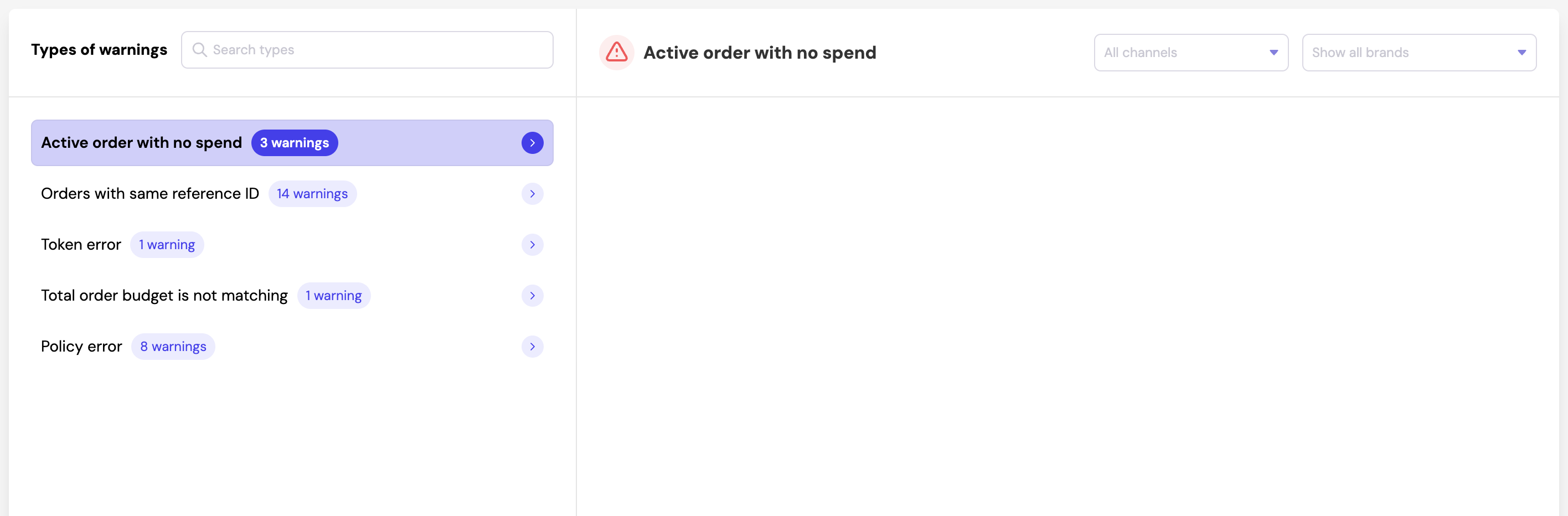This screenshot has width=1568, height=516.
Task: Click the 8 warnings badge
Action: [173, 347]
